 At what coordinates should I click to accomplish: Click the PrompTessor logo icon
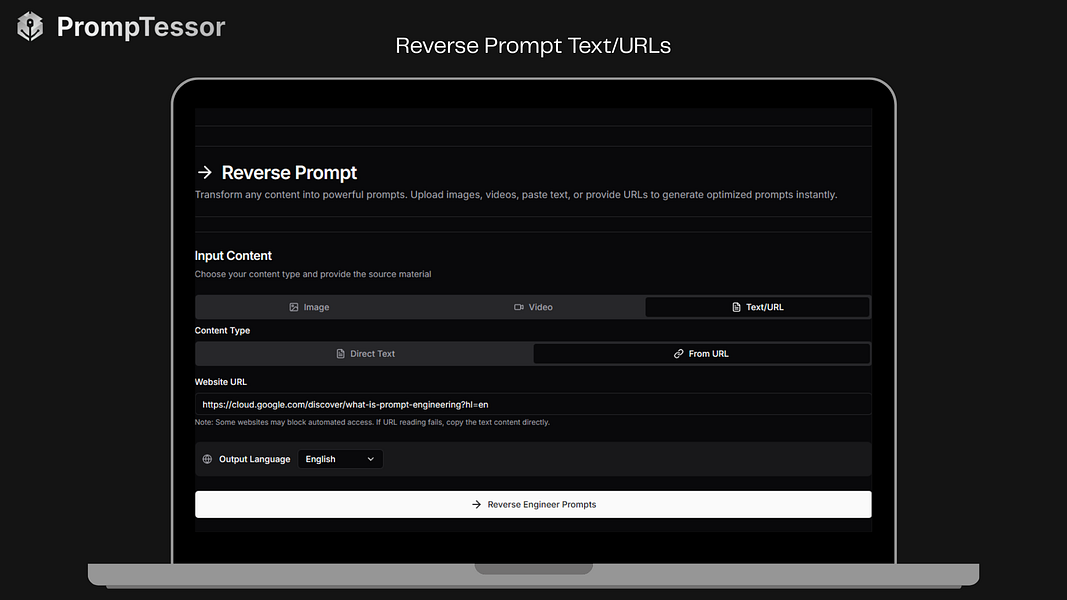click(30, 27)
